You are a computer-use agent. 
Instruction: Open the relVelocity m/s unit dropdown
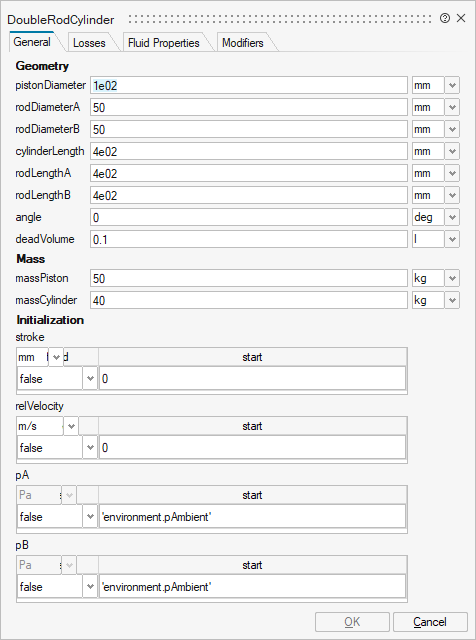[71, 426]
